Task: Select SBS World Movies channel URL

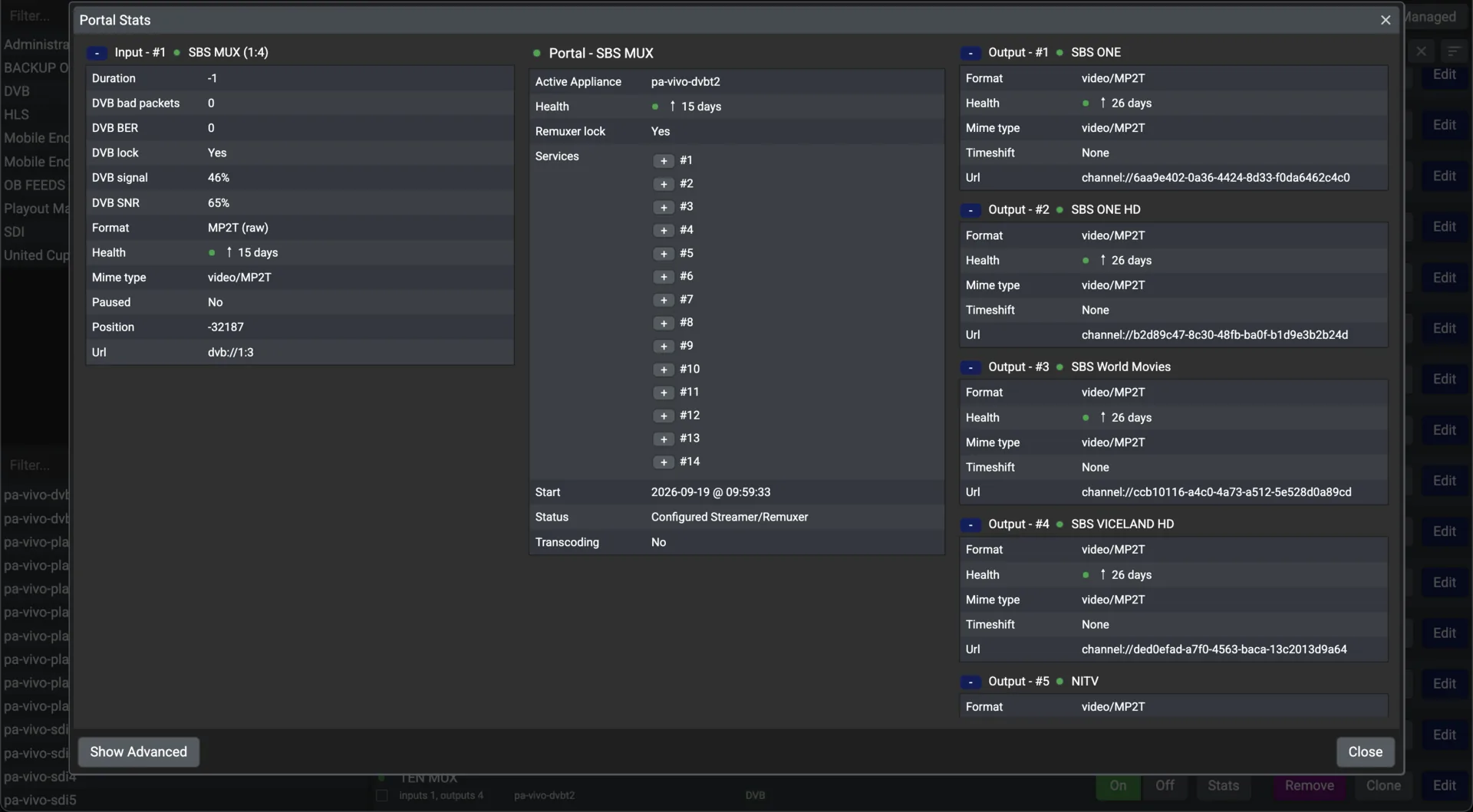Action: (1216, 492)
